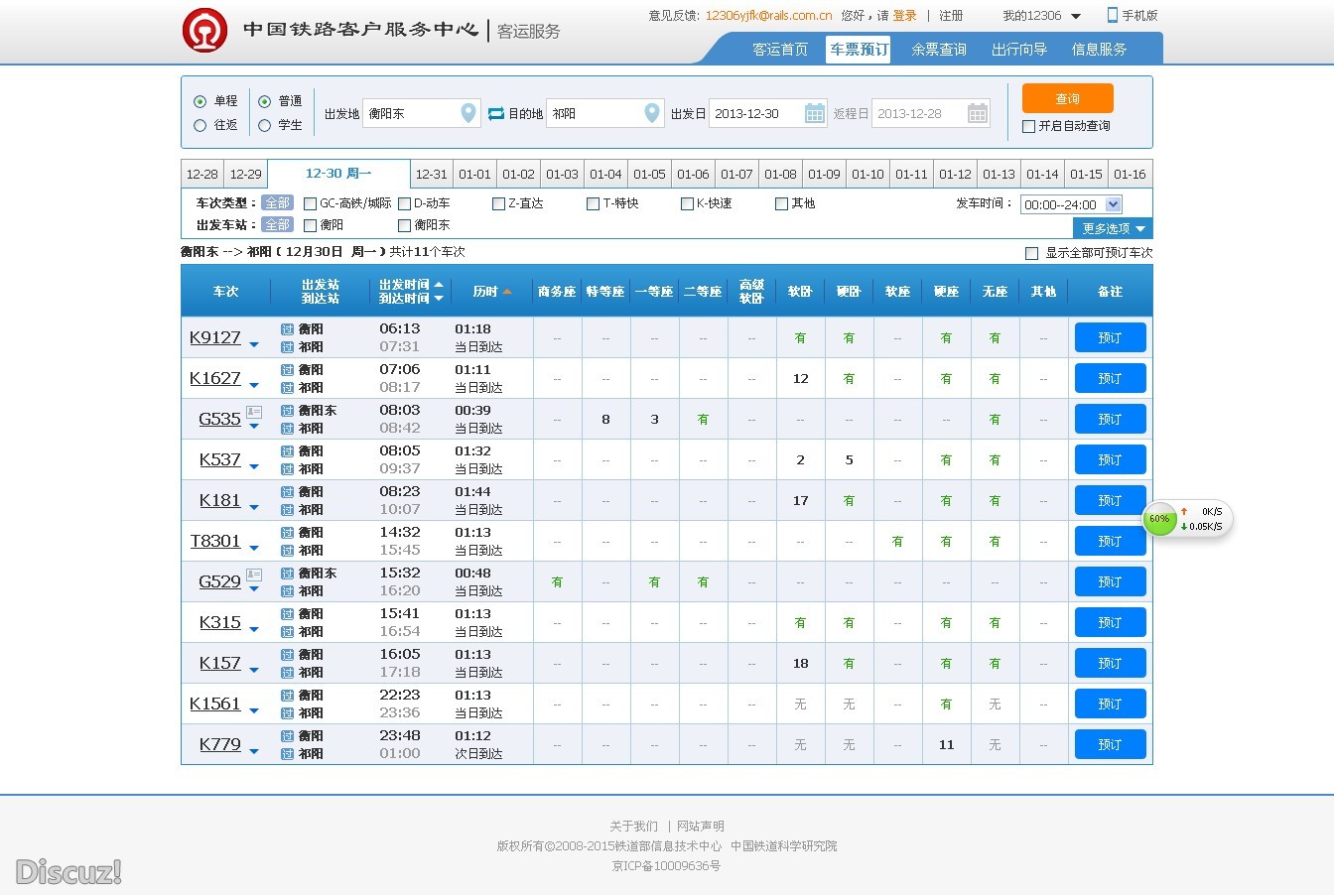
Task: Expand K537 train details arrow
Action: tap(254, 467)
